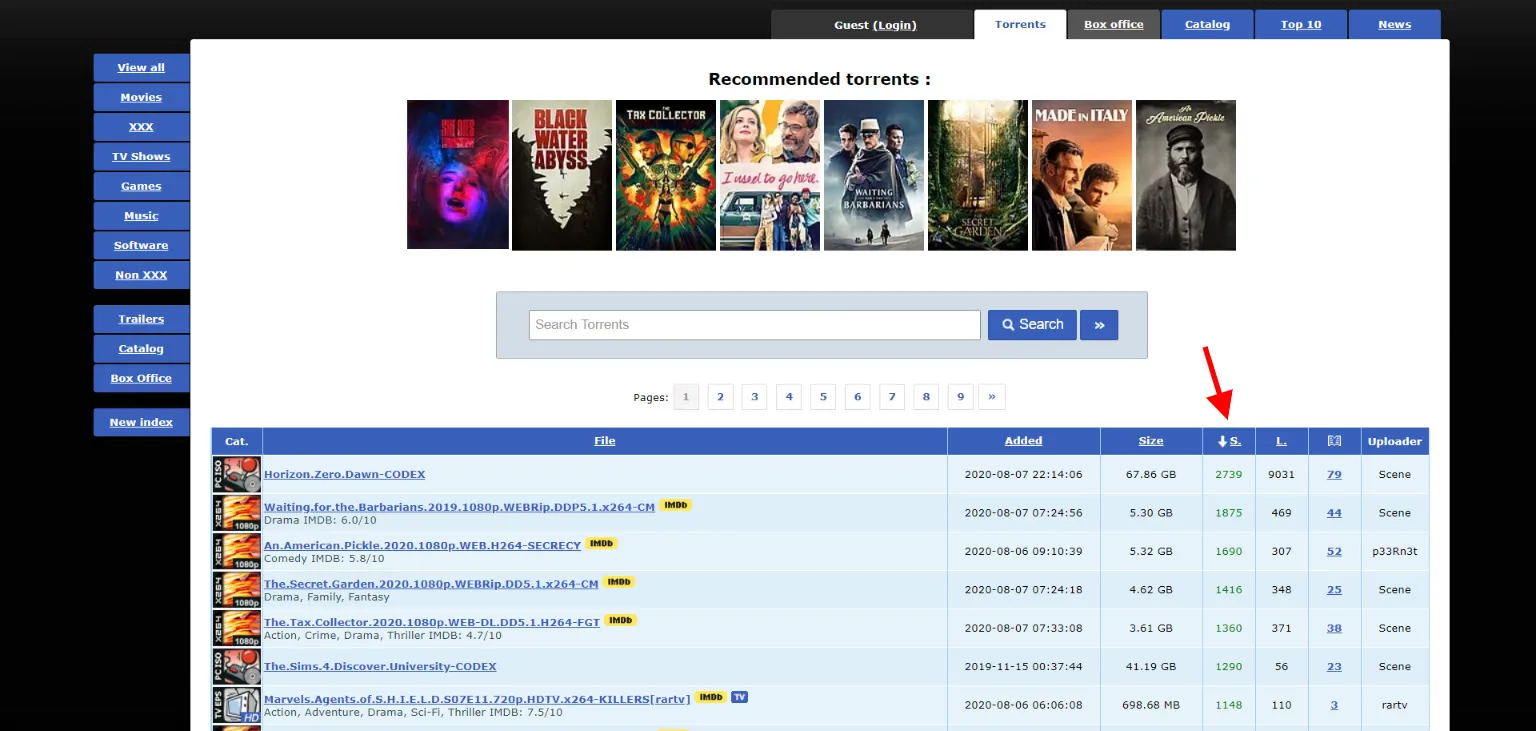This screenshot has height=731, width=1536.
Task: Open The.Sims.4.Discover.University-CODEX link
Action: pyautogui.click(x=380, y=667)
